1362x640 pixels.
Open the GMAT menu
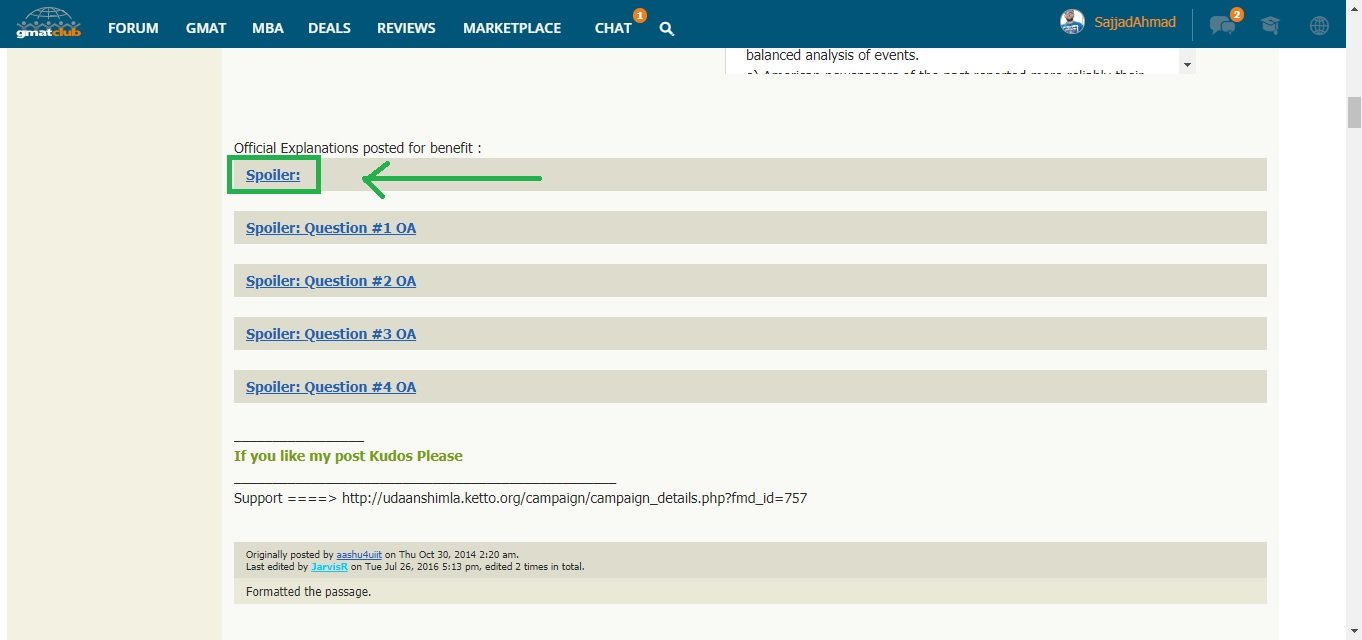pos(205,28)
